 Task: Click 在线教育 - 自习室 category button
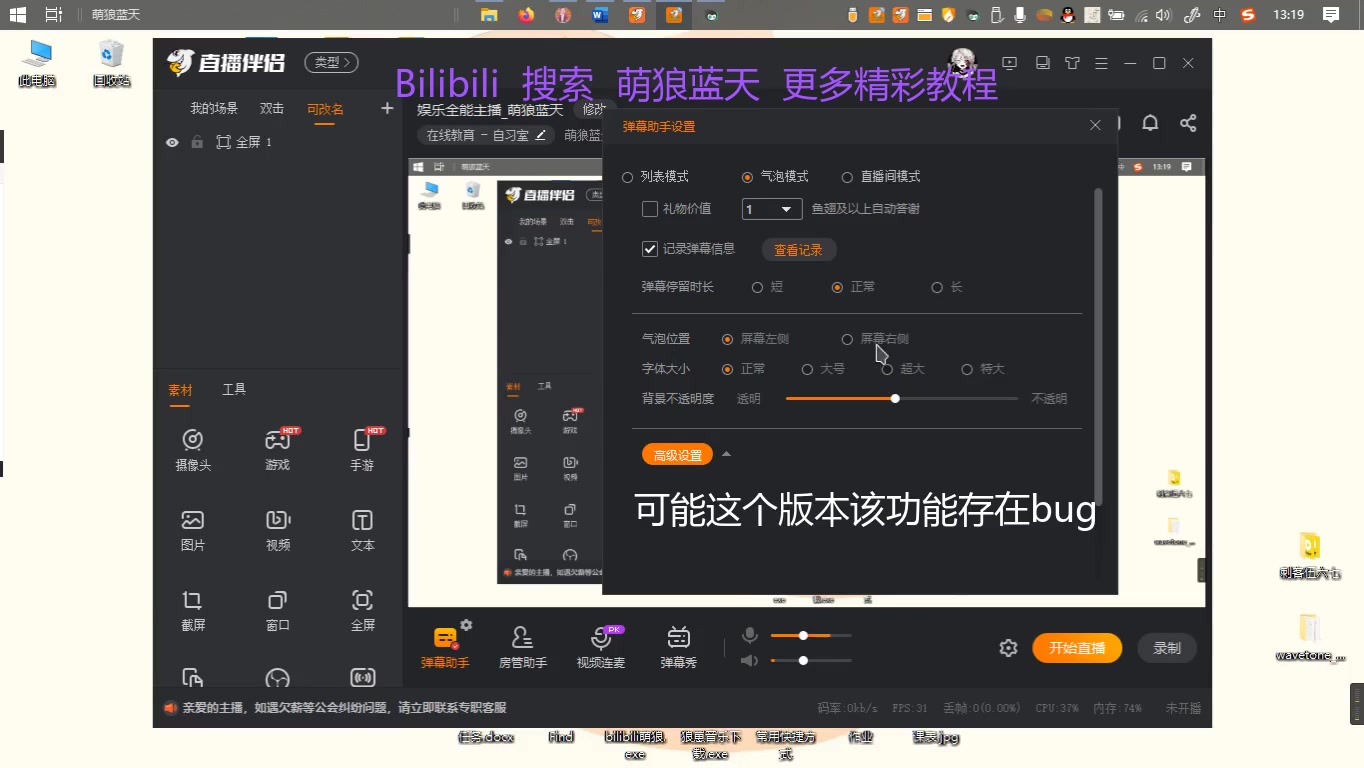[x=486, y=135]
